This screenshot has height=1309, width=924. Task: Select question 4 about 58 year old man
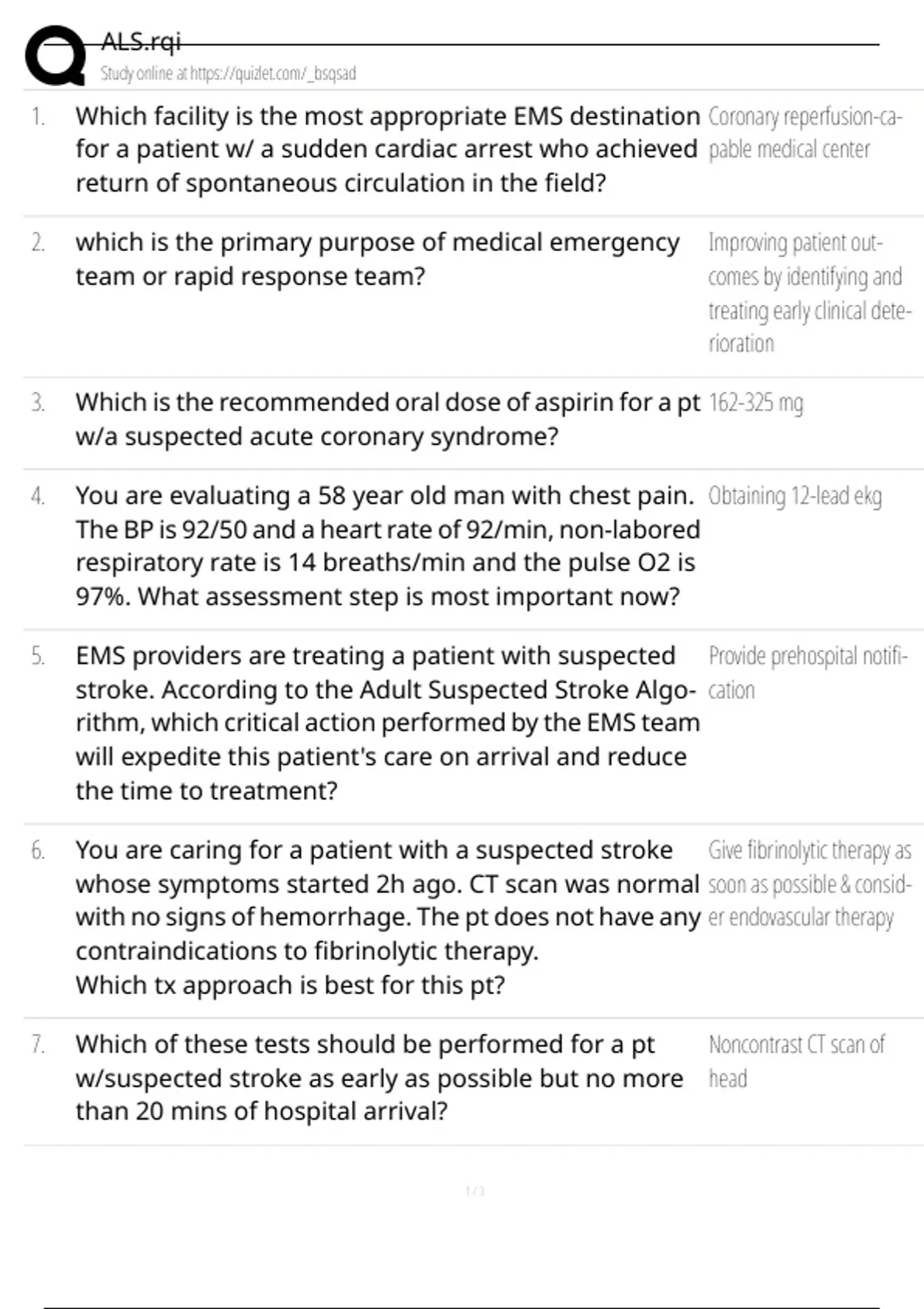(387, 546)
